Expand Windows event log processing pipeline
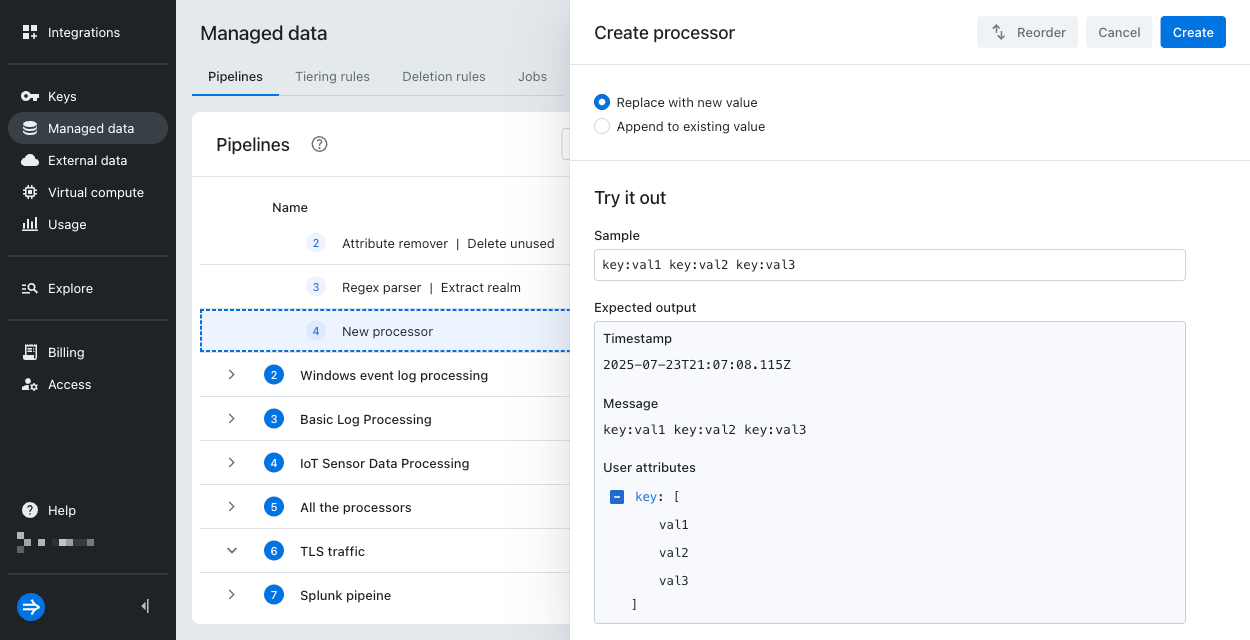The image size is (1250, 640). (x=231, y=375)
